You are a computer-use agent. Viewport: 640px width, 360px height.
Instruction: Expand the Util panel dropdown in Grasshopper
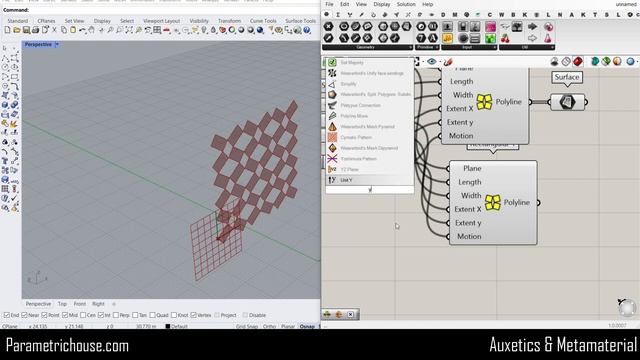click(x=552, y=47)
